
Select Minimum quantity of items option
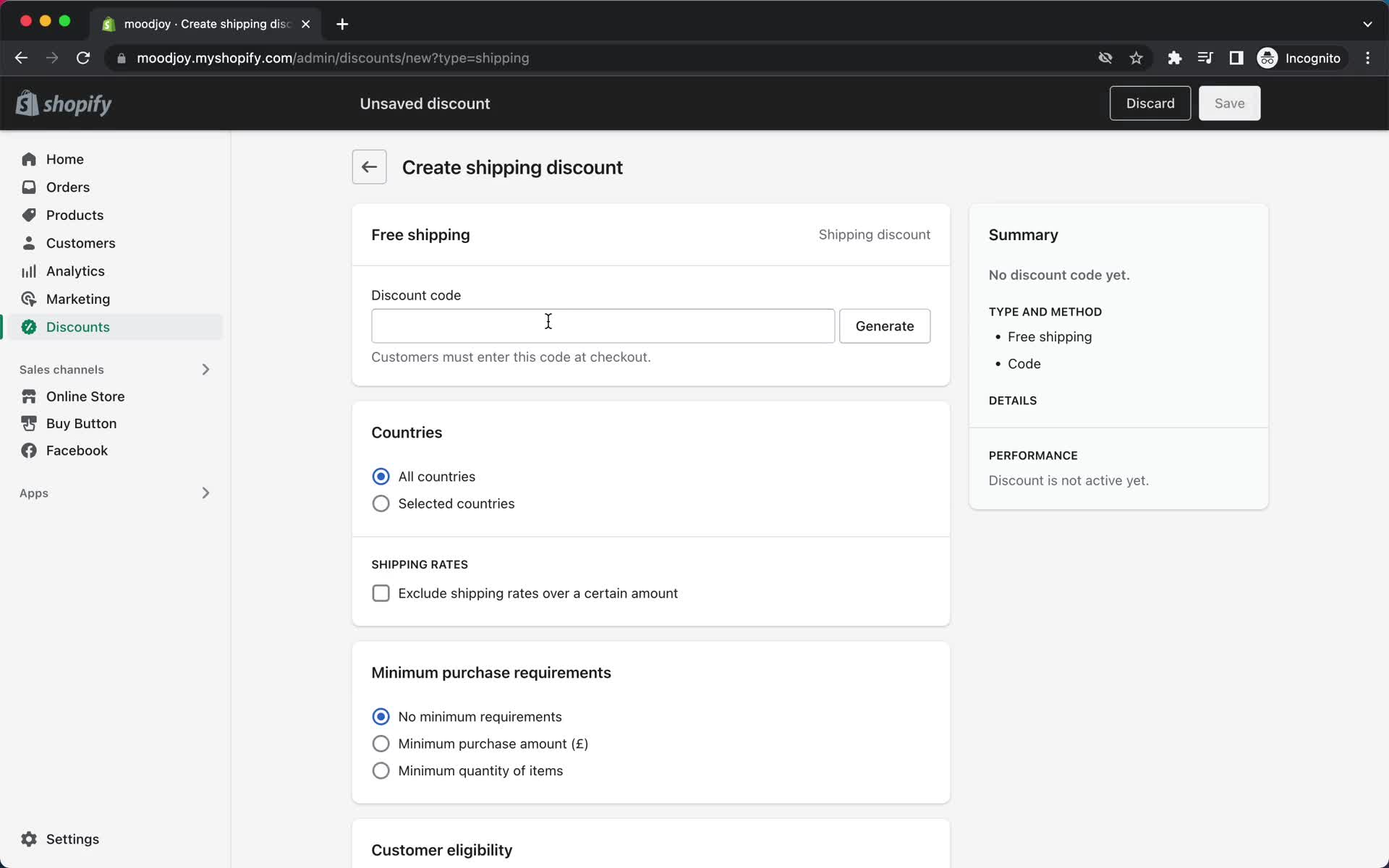coord(381,771)
